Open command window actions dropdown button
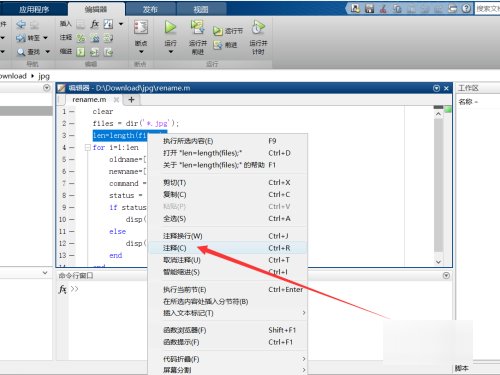The image size is (500, 375). tap(446, 276)
